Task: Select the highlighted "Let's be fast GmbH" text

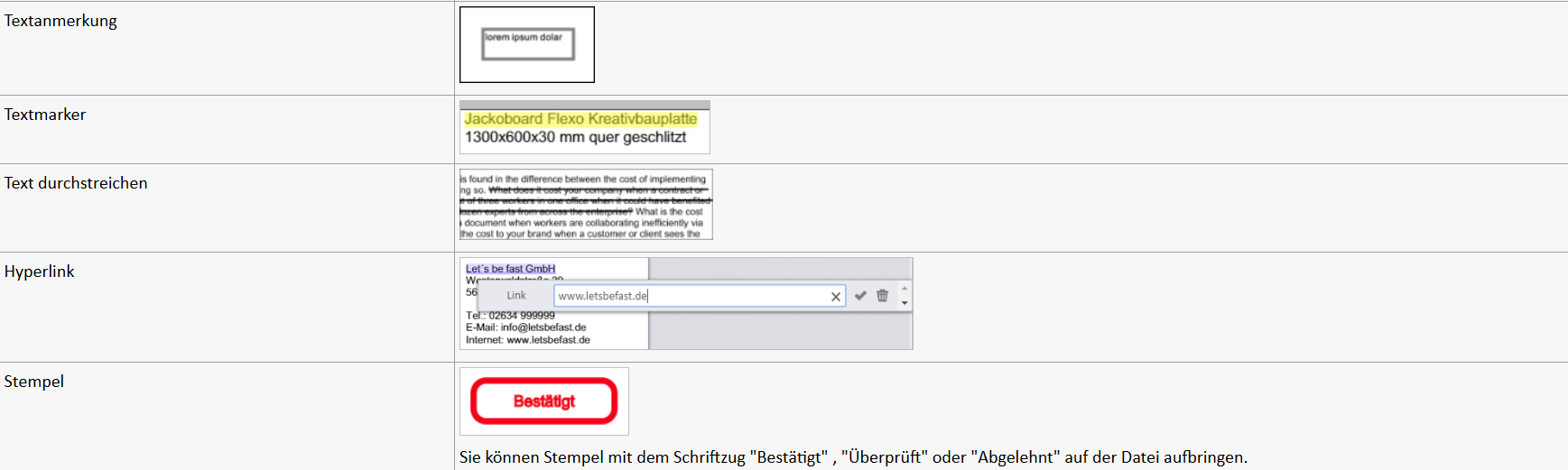Action: tap(510, 269)
